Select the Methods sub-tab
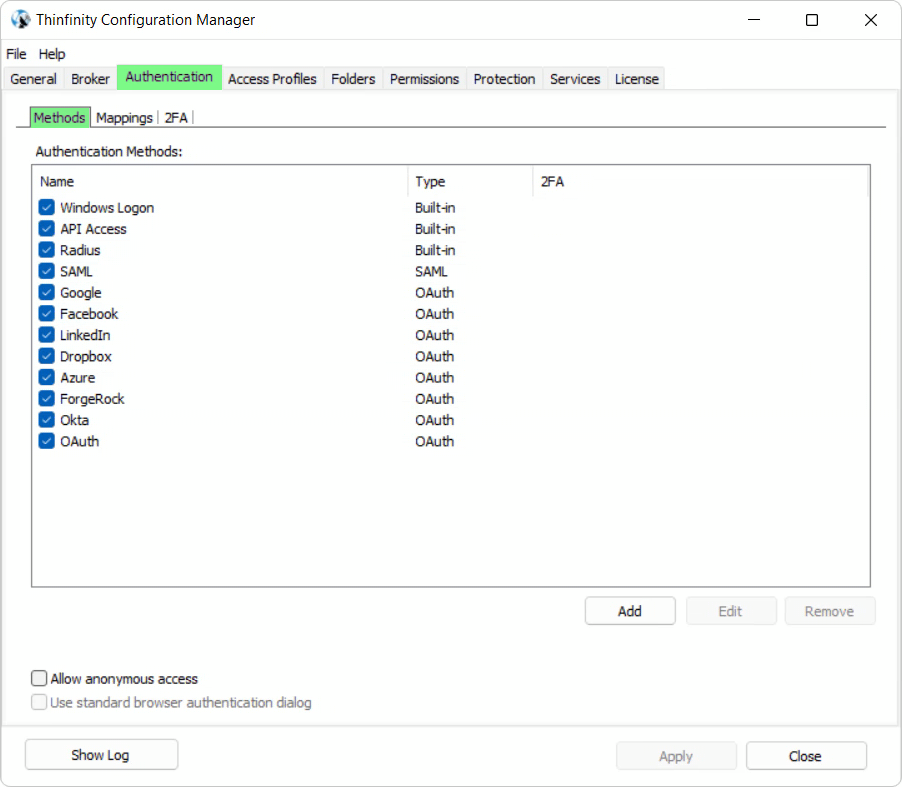 pos(60,117)
